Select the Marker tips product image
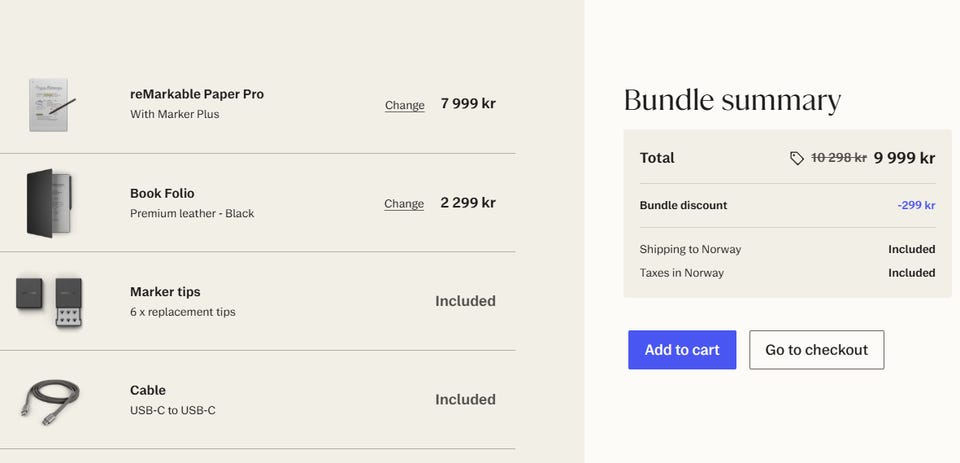 coord(49,302)
